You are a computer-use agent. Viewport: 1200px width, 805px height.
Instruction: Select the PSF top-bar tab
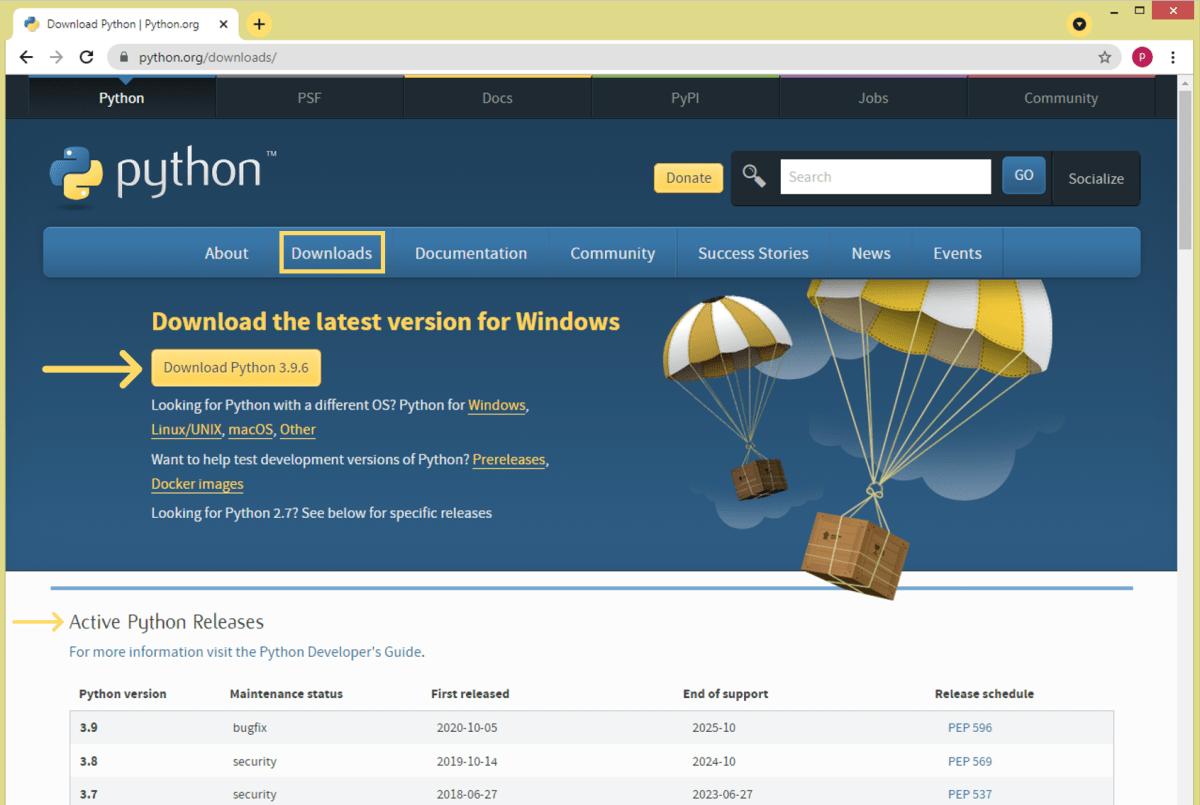click(x=310, y=98)
